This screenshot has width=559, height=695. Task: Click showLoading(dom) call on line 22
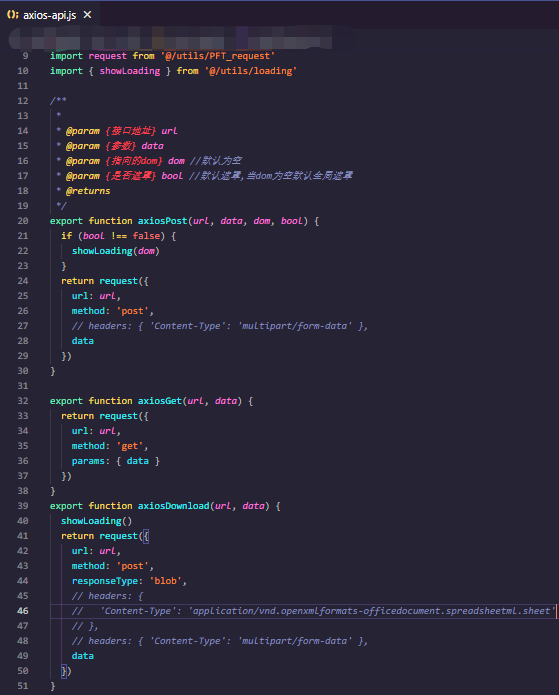point(116,251)
